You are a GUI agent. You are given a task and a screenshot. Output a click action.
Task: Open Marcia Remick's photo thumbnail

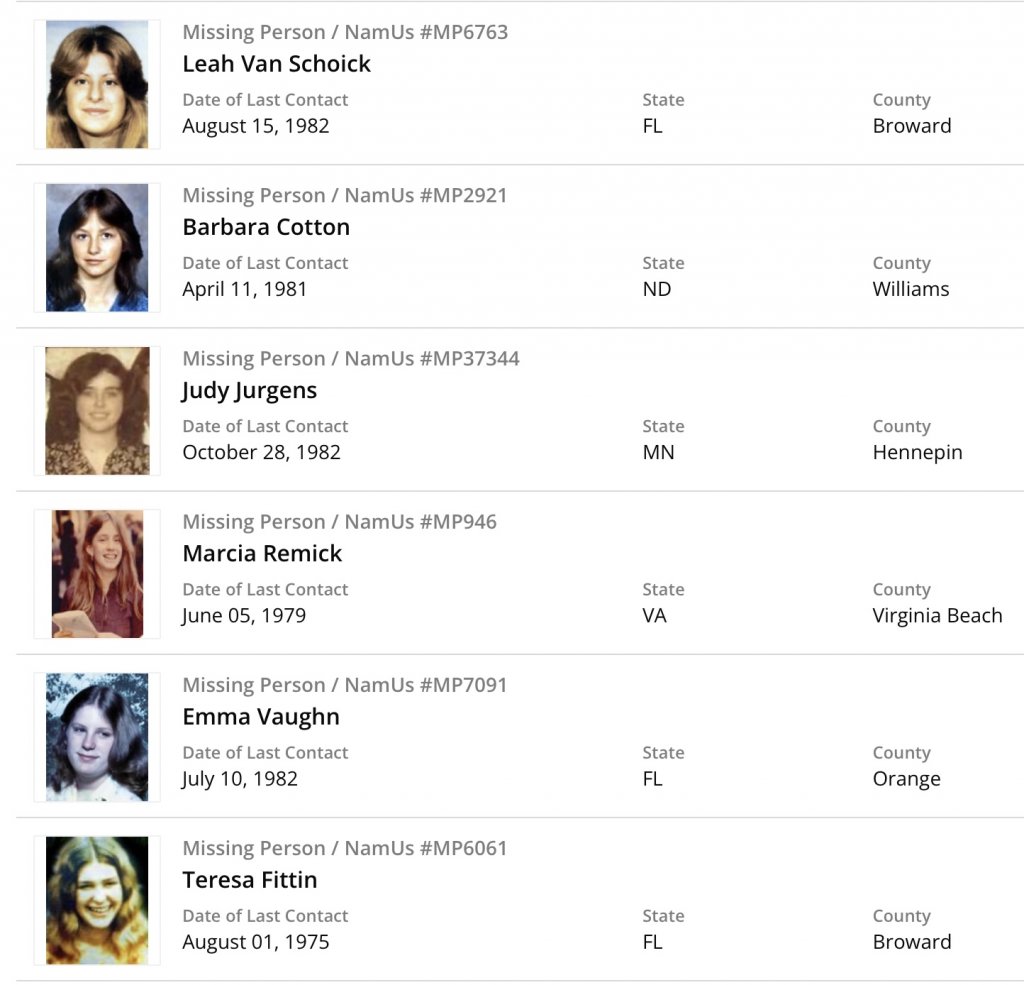[x=97, y=574]
